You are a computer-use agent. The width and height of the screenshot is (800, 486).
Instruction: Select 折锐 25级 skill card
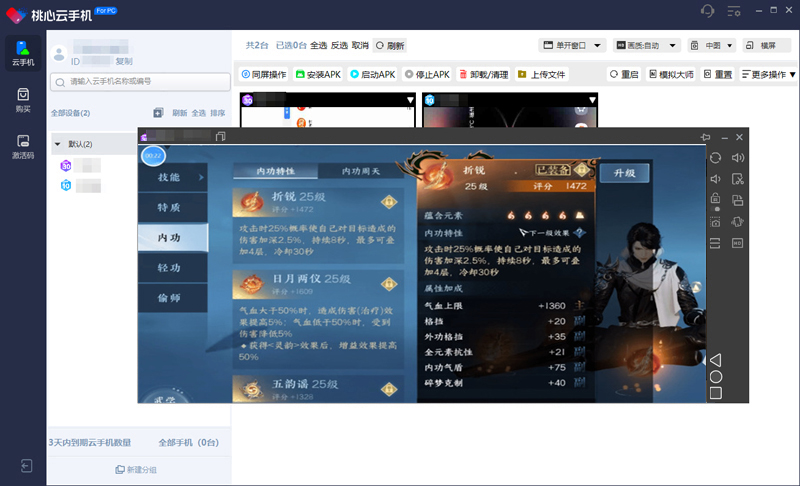click(318, 225)
